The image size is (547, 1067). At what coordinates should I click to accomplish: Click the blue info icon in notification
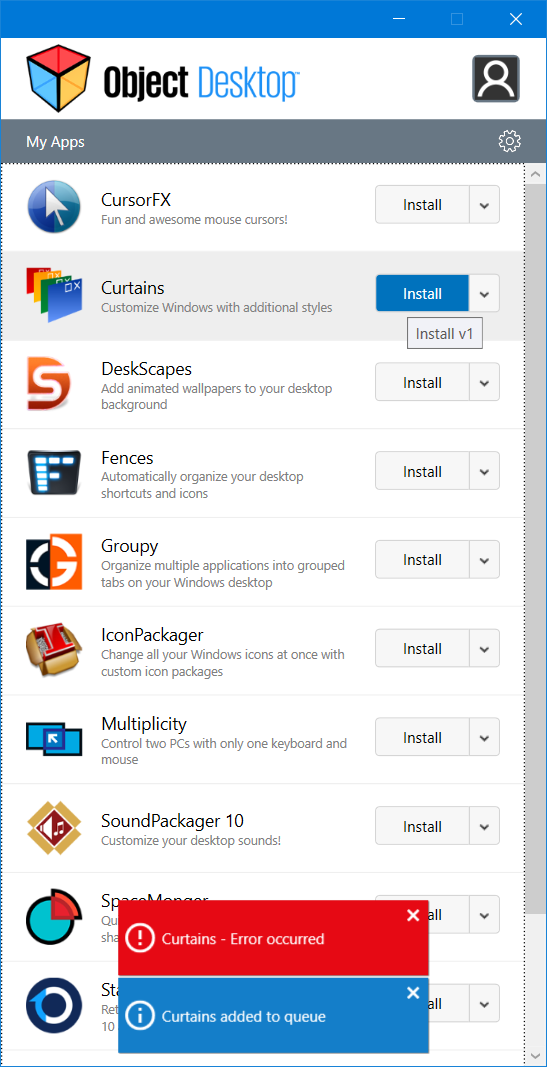[x=141, y=1017]
